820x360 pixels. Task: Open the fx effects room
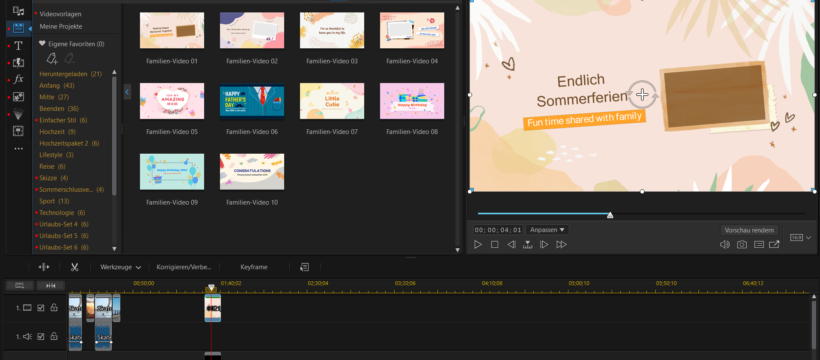18,80
